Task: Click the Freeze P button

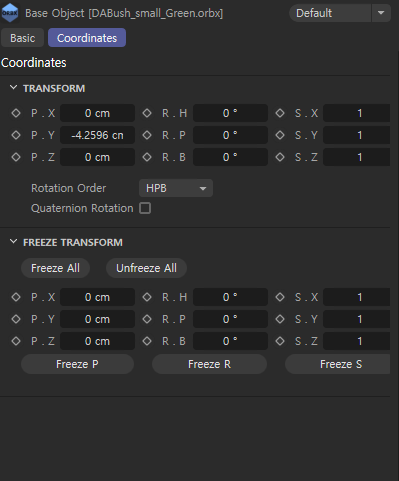Action: click(x=77, y=364)
